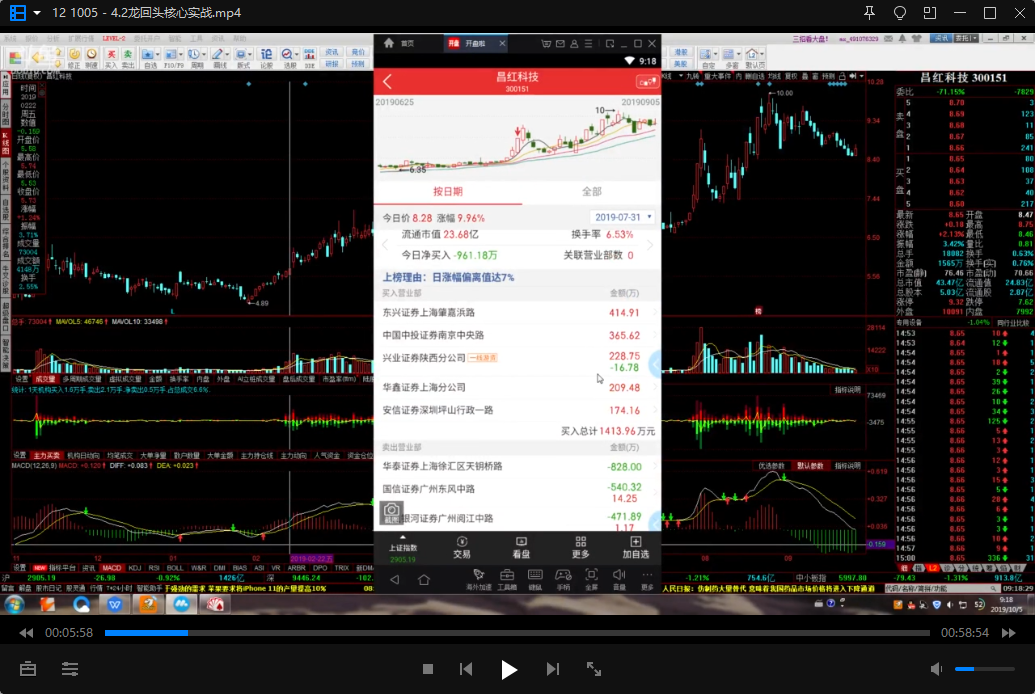Open 看盘 in the app bottom bar

521,548
